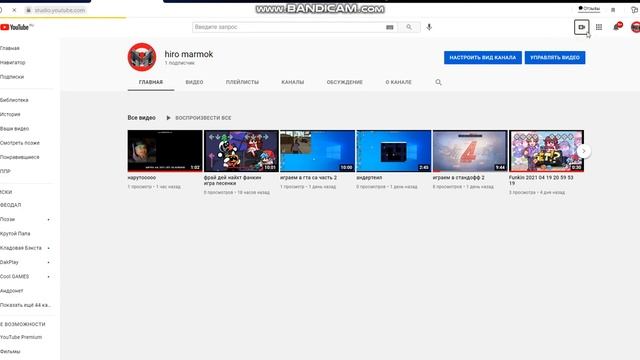The height and width of the screenshot is (360, 640).
Task: Open the играем в стандофф 2 thumbnail
Action: tap(470, 151)
